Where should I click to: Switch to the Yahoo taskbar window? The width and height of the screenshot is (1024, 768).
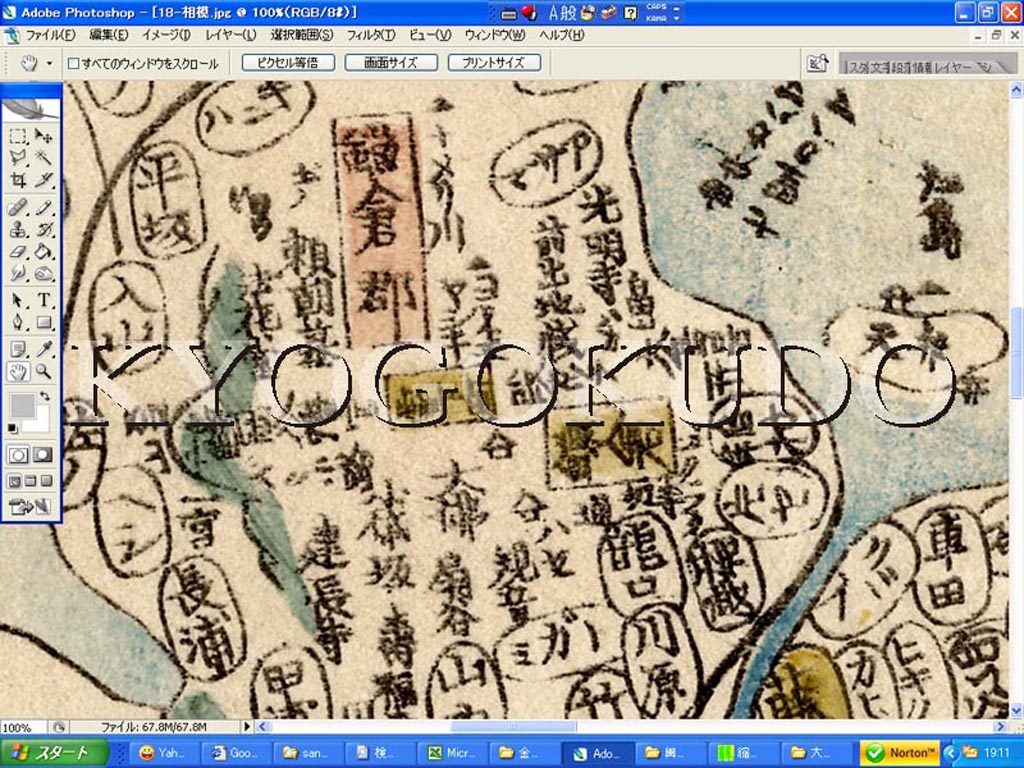[x=163, y=753]
